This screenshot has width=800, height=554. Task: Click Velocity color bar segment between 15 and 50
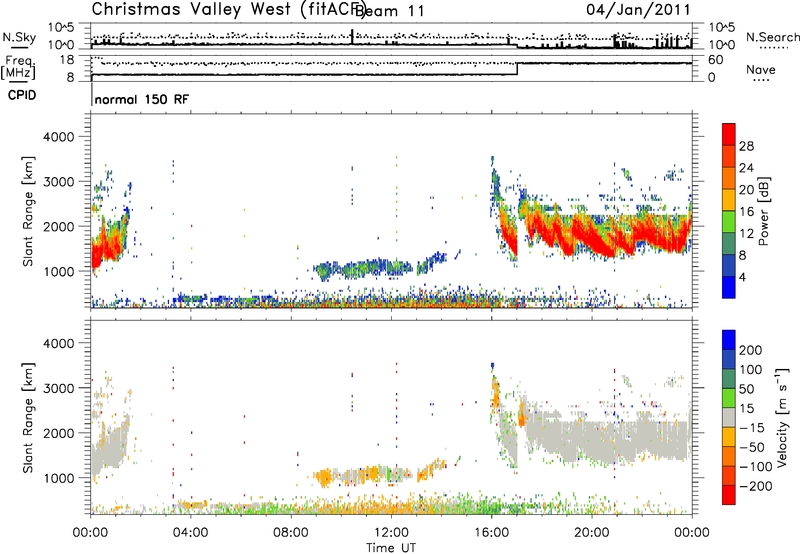coord(729,398)
